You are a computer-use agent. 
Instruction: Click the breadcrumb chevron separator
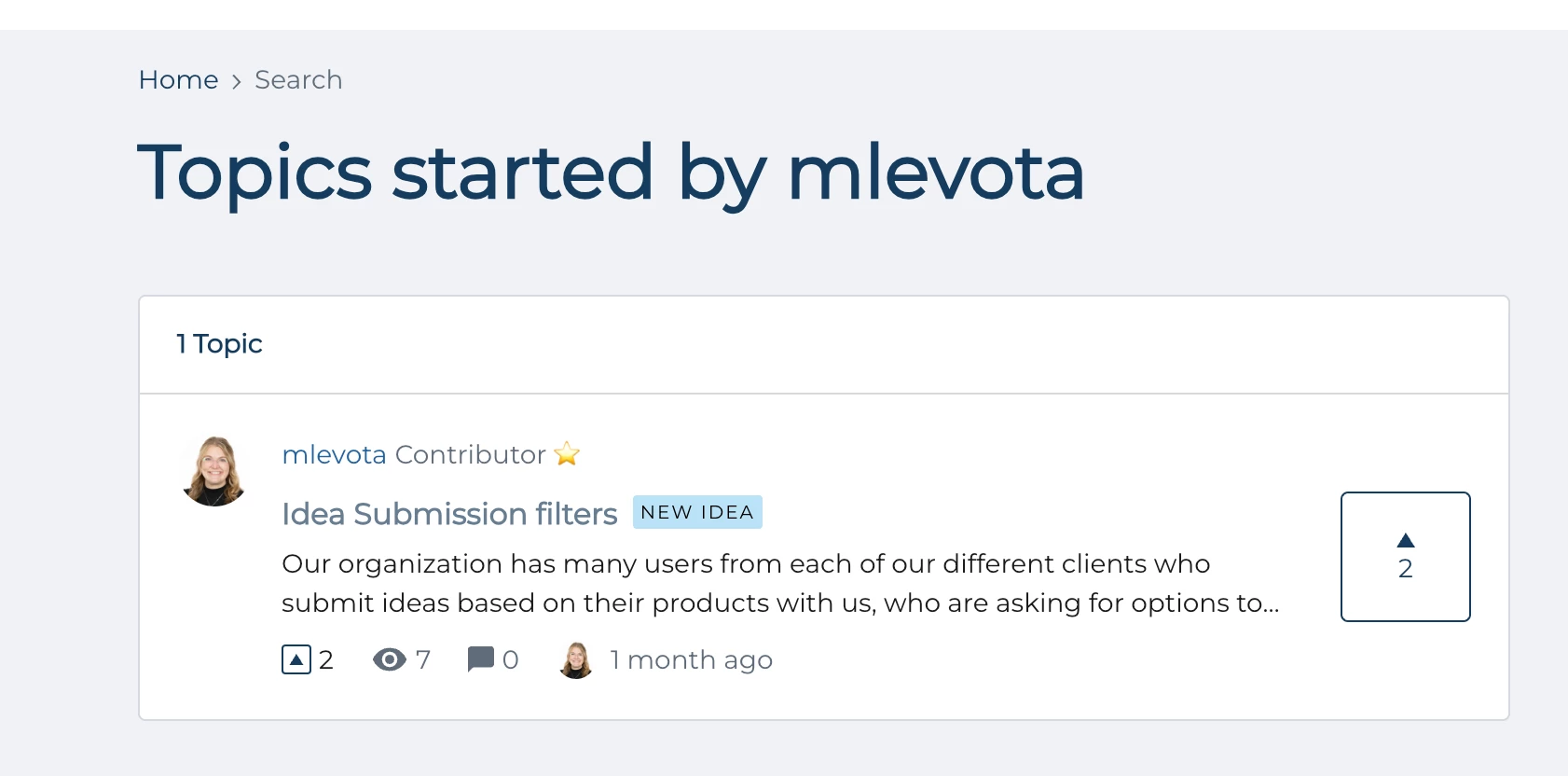(237, 82)
